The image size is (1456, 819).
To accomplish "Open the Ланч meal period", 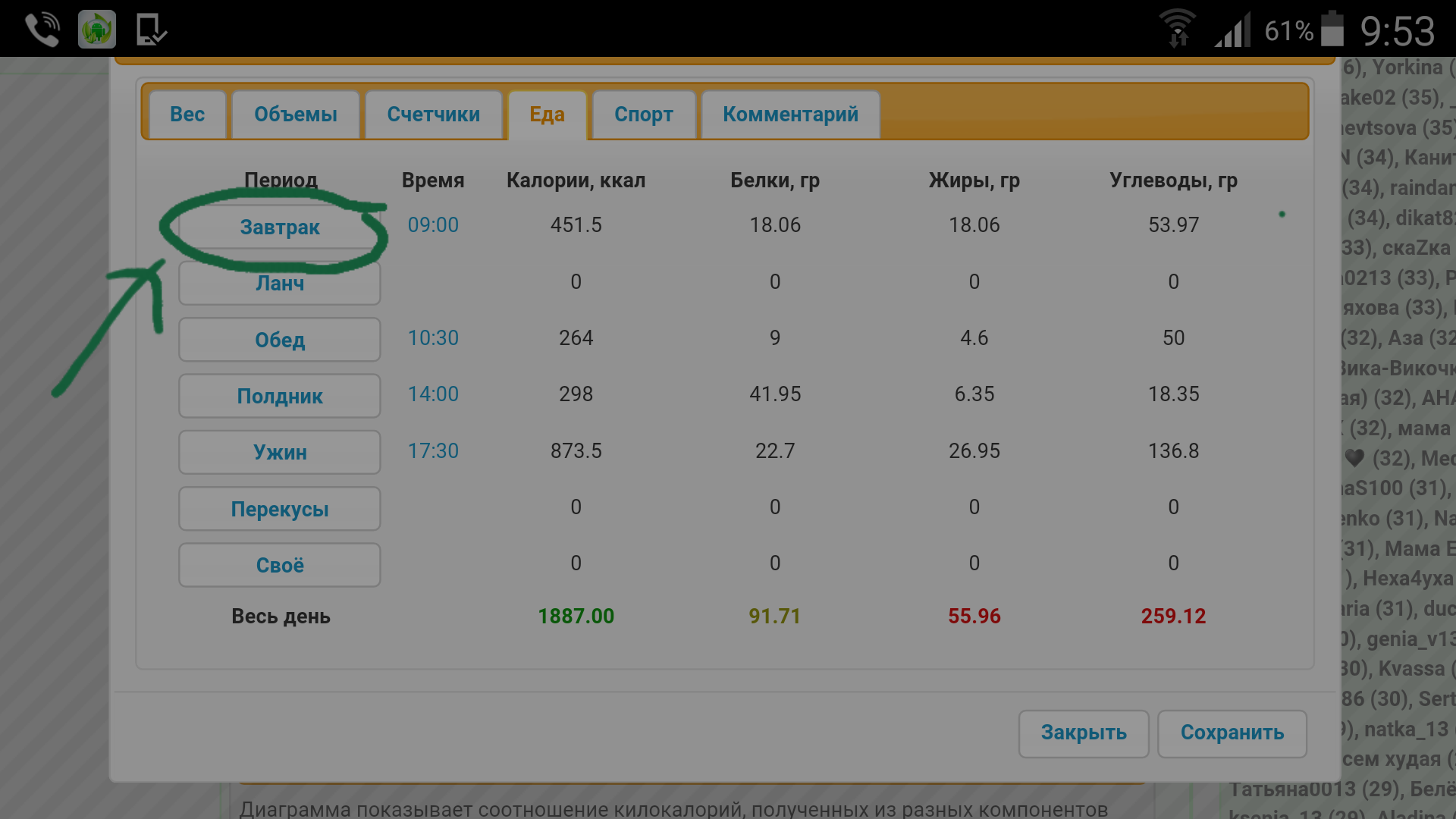I will click(279, 284).
